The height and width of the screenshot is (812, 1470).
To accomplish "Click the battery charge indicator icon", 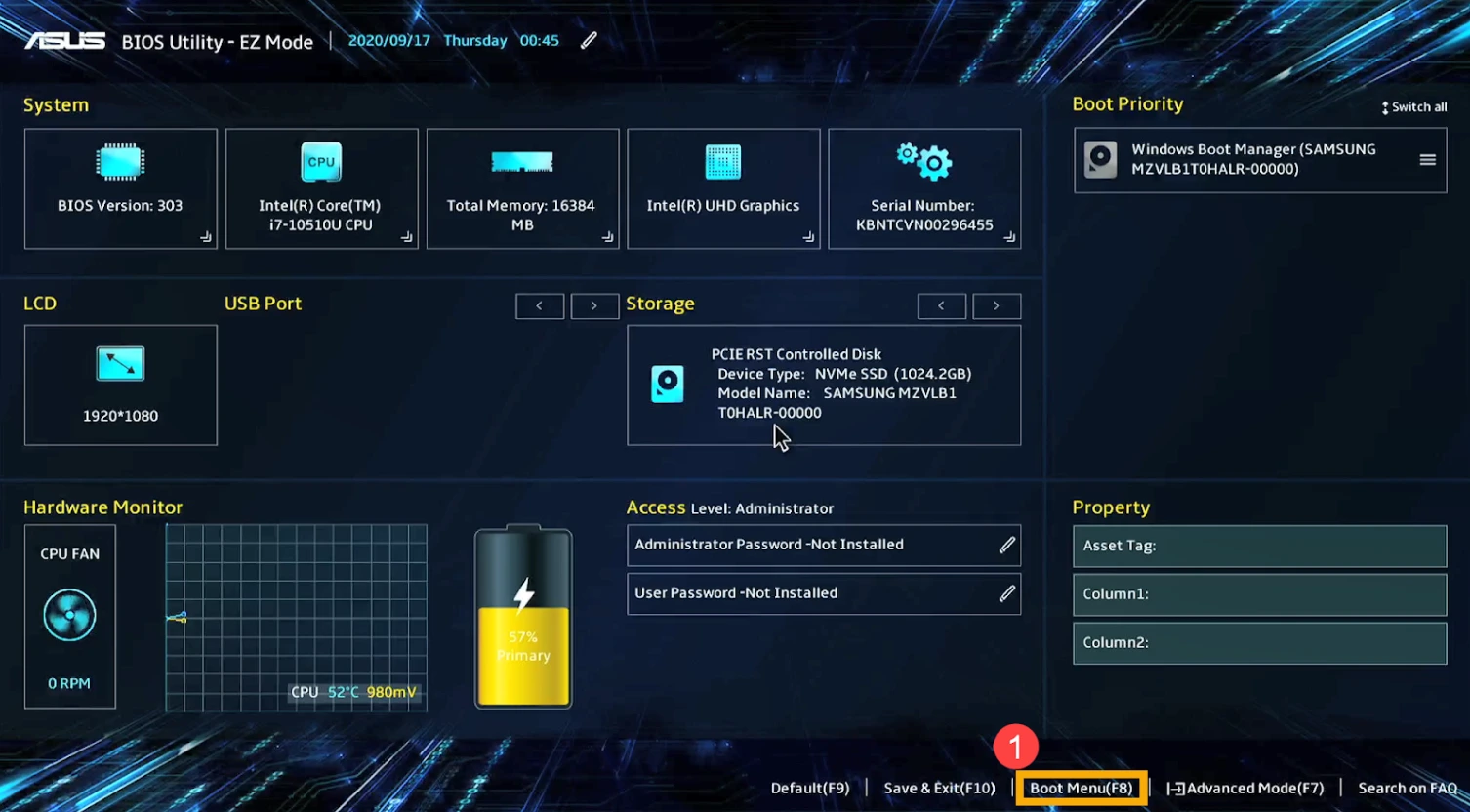I will pos(523,617).
